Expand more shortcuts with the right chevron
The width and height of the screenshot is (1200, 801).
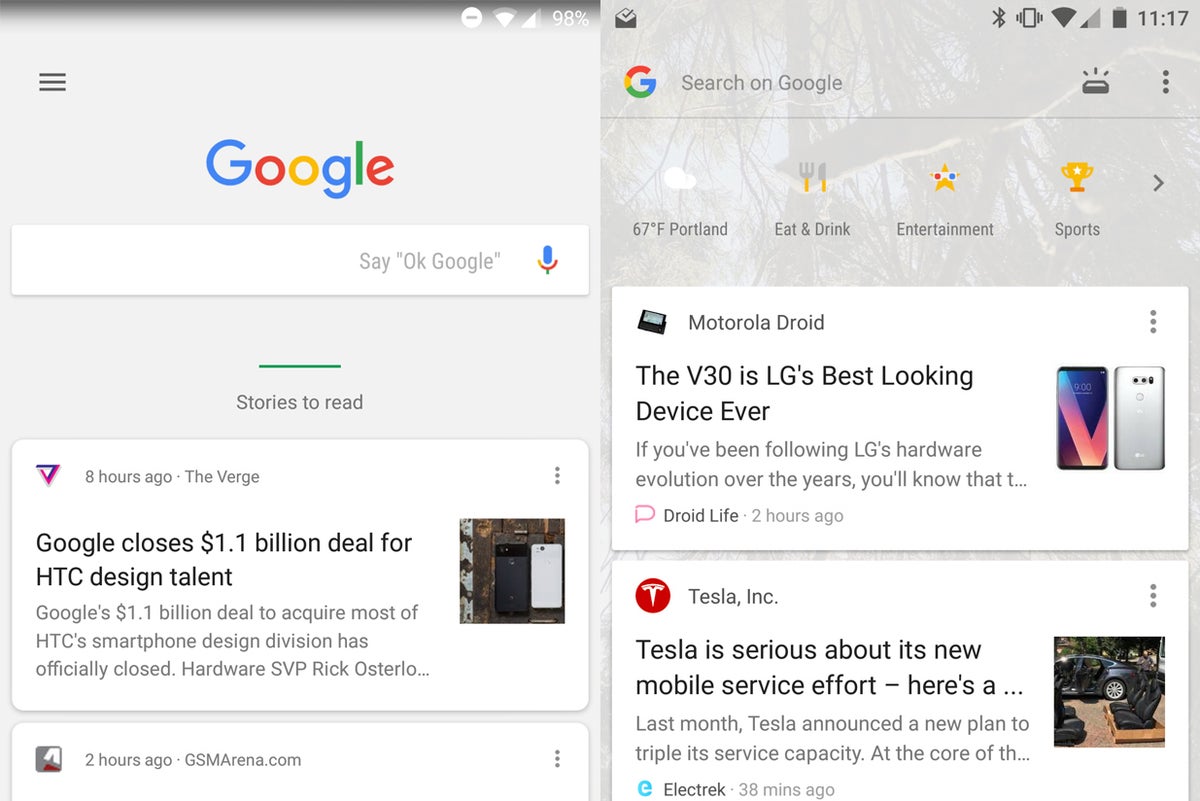(x=1158, y=183)
